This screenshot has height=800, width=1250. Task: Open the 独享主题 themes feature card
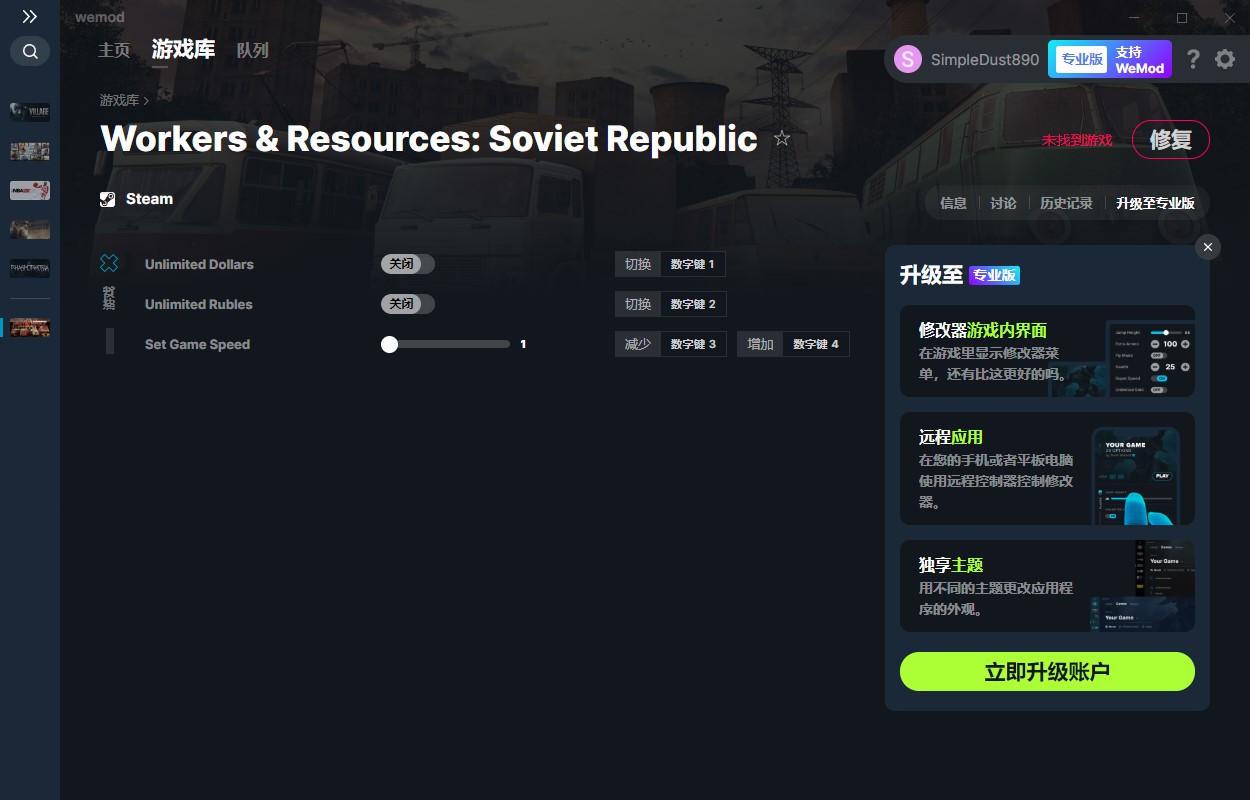pos(1047,586)
